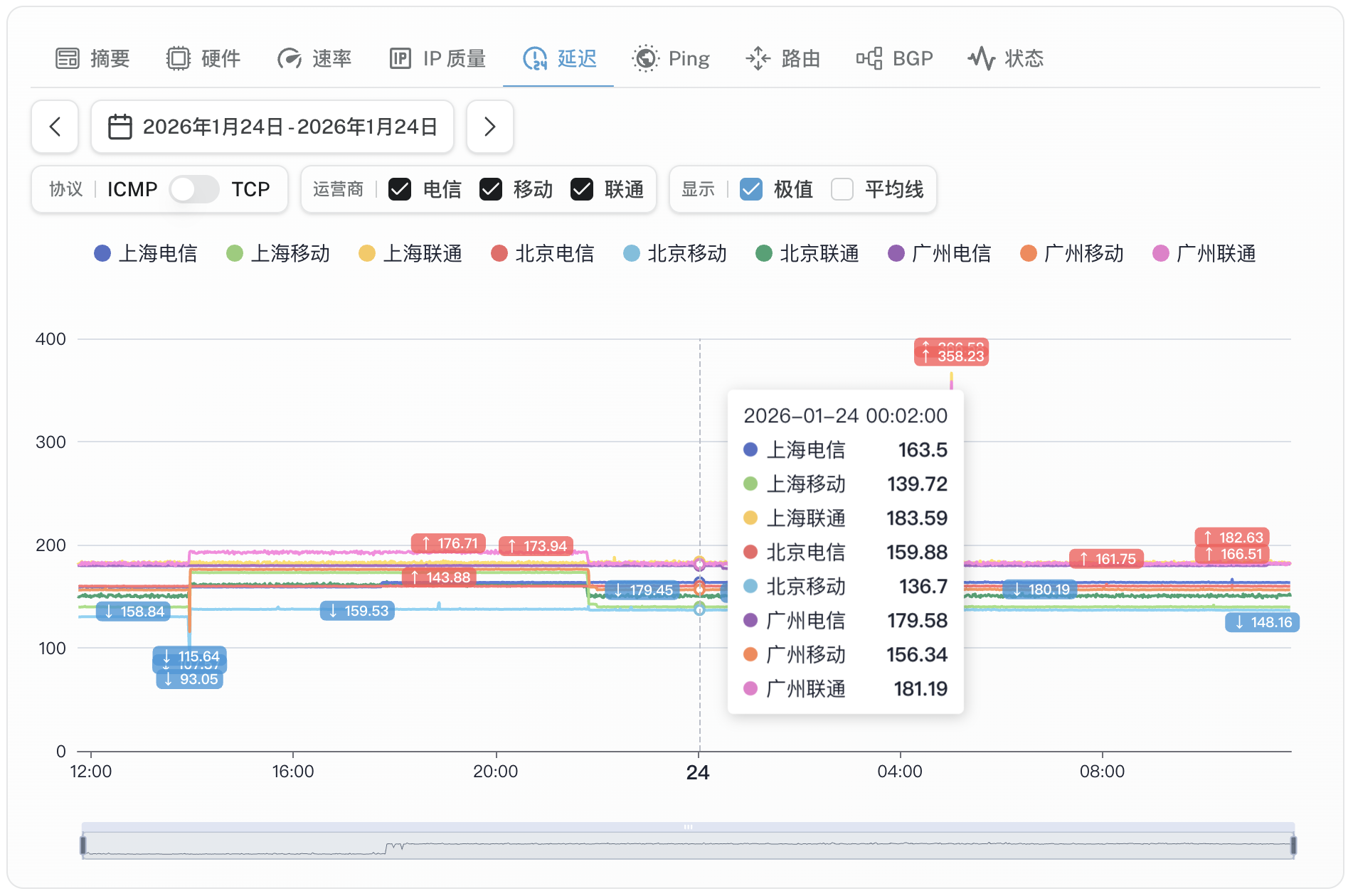
Task: Open the BGP tab
Action: (894, 58)
